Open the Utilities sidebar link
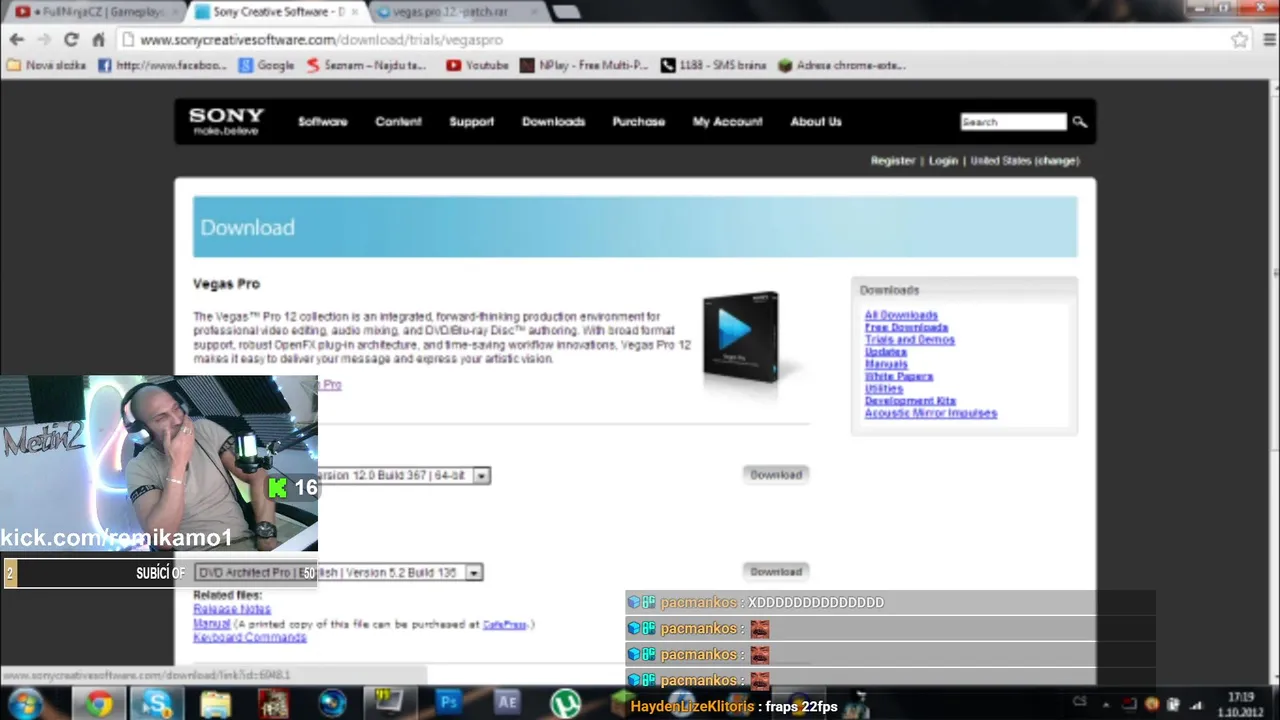The image size is (1280, 720). coord(883,388)
